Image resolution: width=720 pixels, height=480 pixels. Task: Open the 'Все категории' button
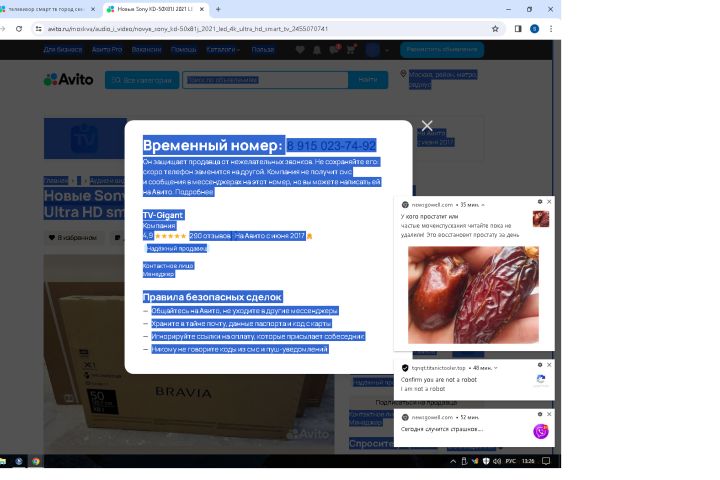[142, 80]
